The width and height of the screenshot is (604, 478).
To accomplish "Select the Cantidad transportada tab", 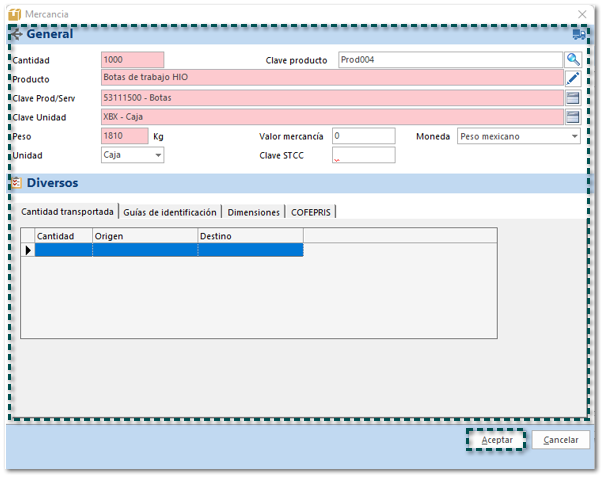I will [64, 212].
